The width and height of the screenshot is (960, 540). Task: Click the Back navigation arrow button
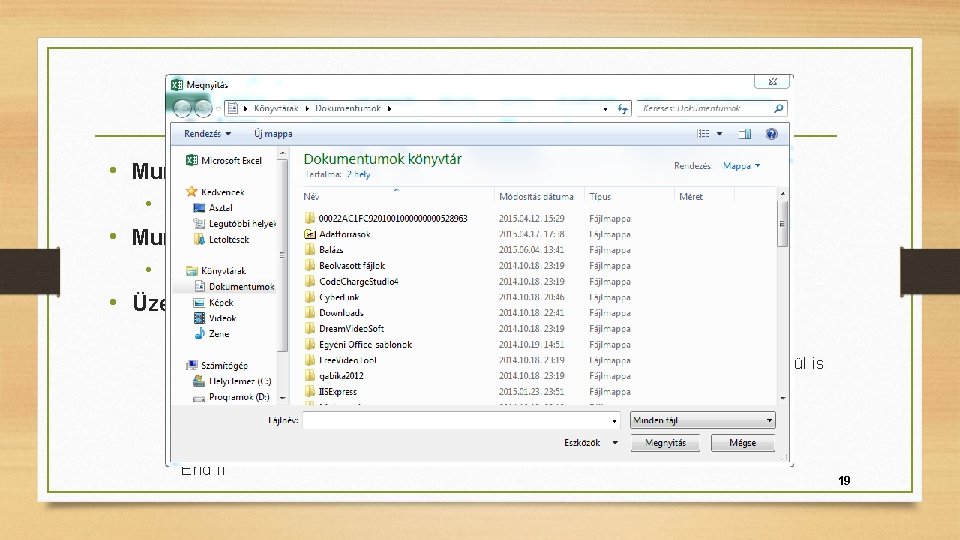[182, 108]
